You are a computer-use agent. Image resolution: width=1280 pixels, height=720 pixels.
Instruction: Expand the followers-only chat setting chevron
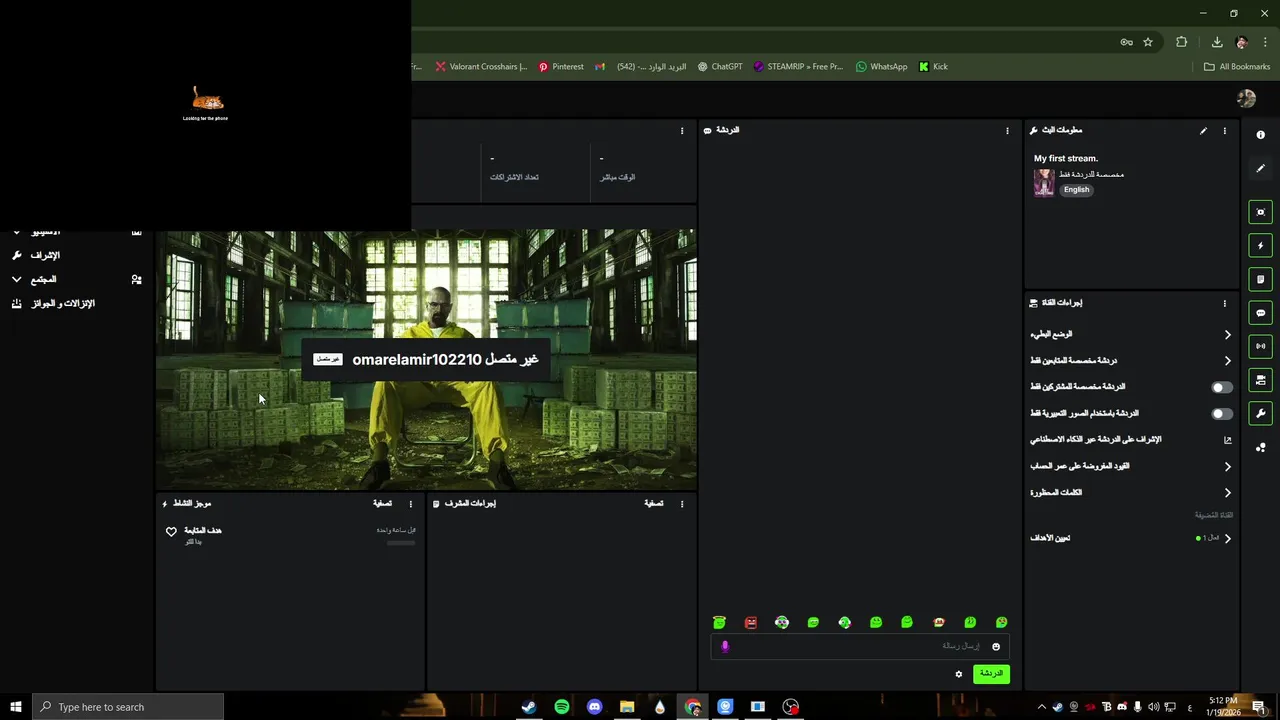1227,361
